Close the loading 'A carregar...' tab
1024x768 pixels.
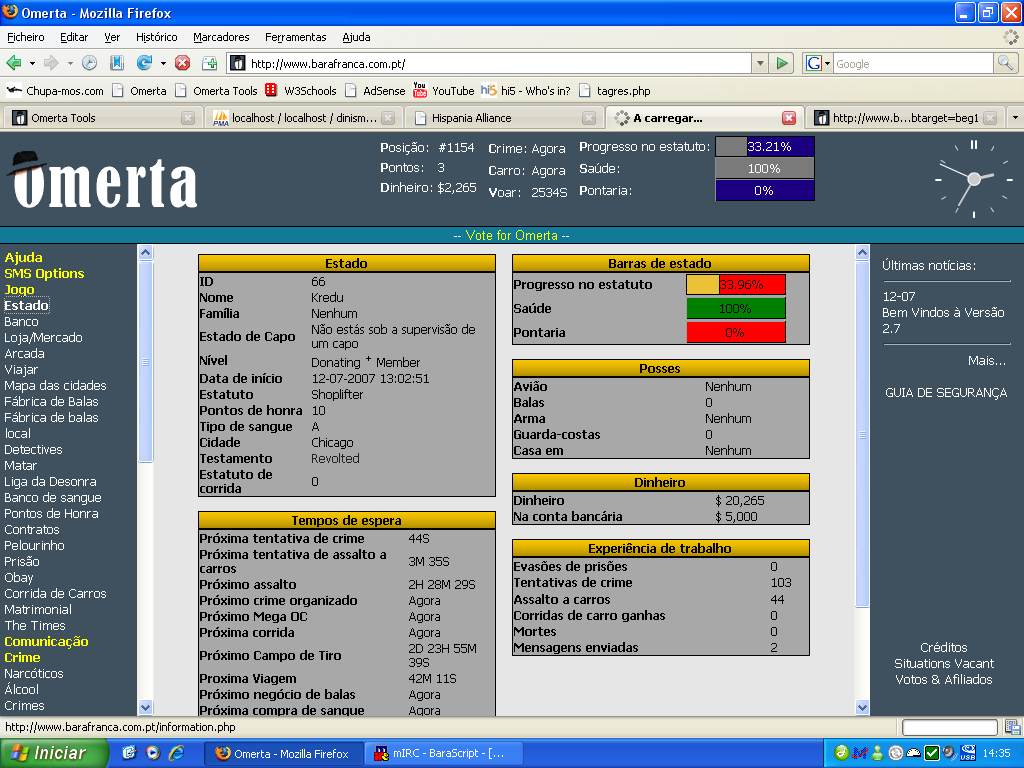click(x=789, y=118)
